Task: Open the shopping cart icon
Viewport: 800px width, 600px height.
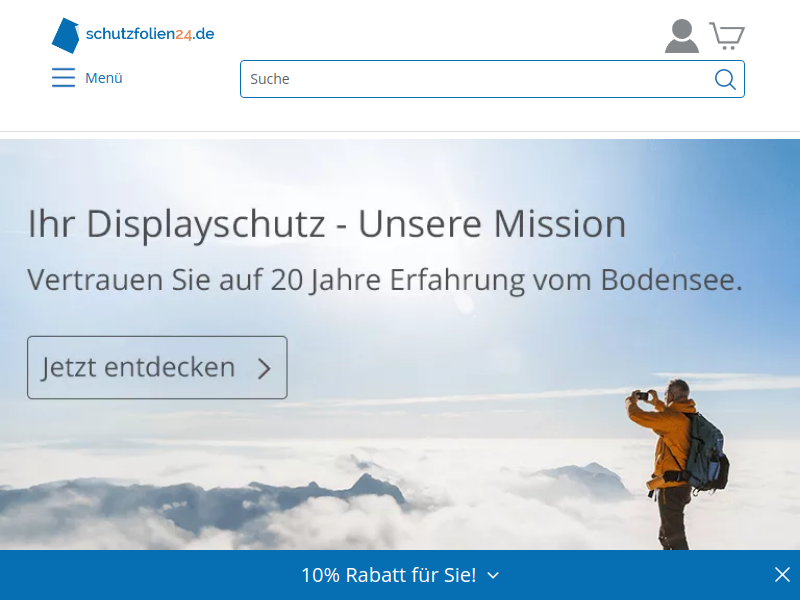Action: coord(727,36)
